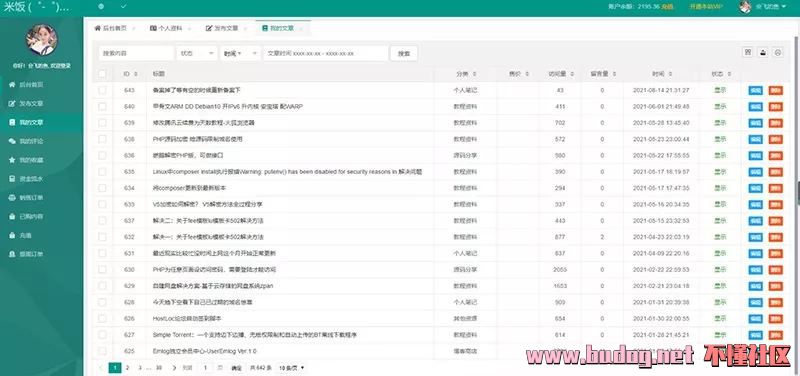Open the sidebar sales orders printer icon
Viewport: 800px width, 376px height.
12,197
